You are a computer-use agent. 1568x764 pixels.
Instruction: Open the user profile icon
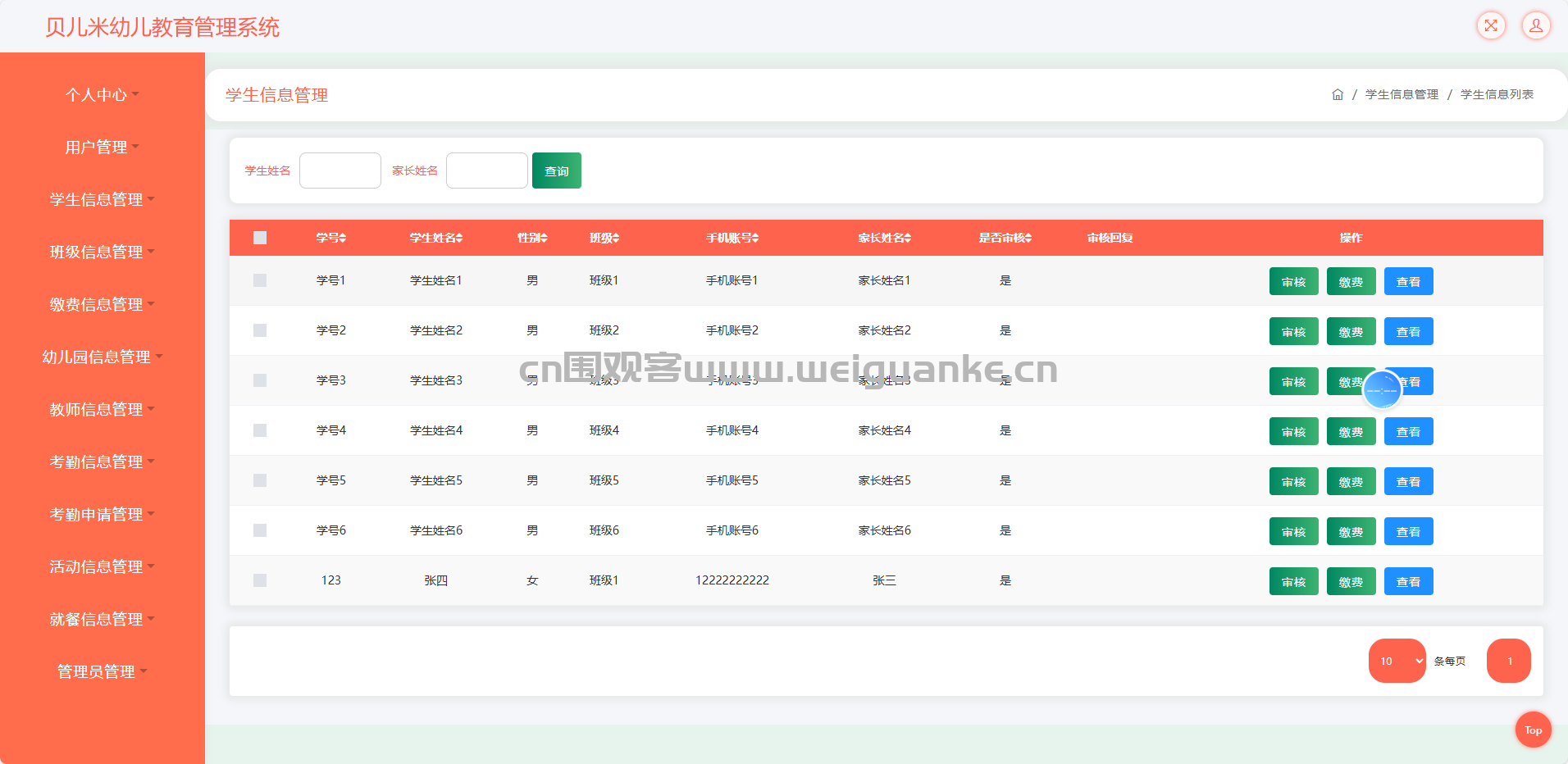(x=1536, y=25)
